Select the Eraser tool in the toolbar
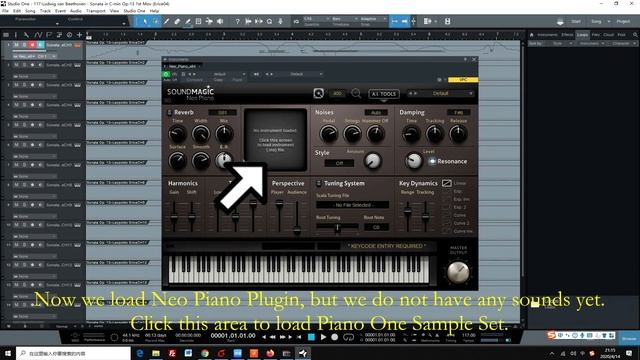This screenshot has height=360, width=640. pyautogui.click(x=177, y=21)
